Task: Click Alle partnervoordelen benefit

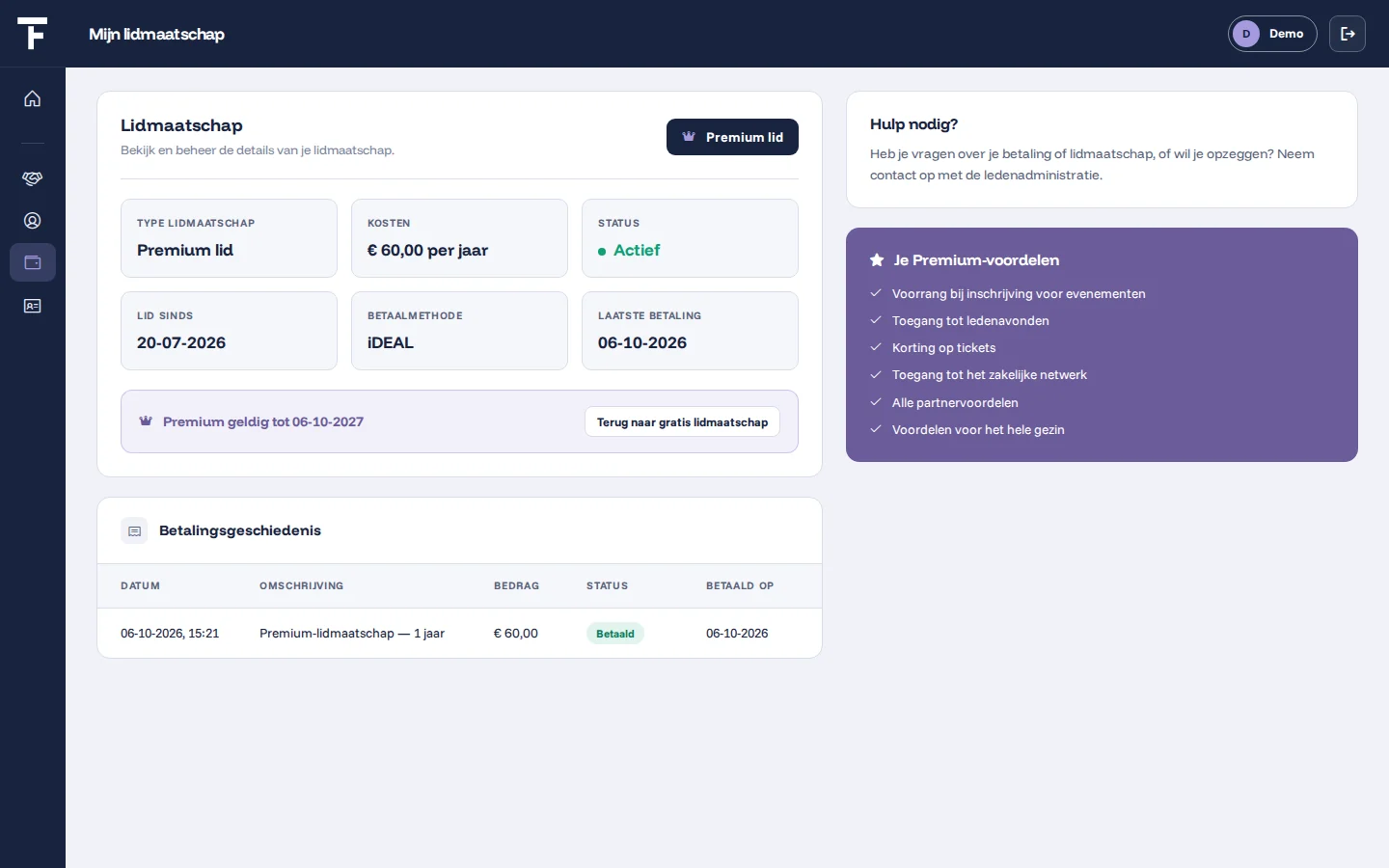Action: tap(955, 403)
